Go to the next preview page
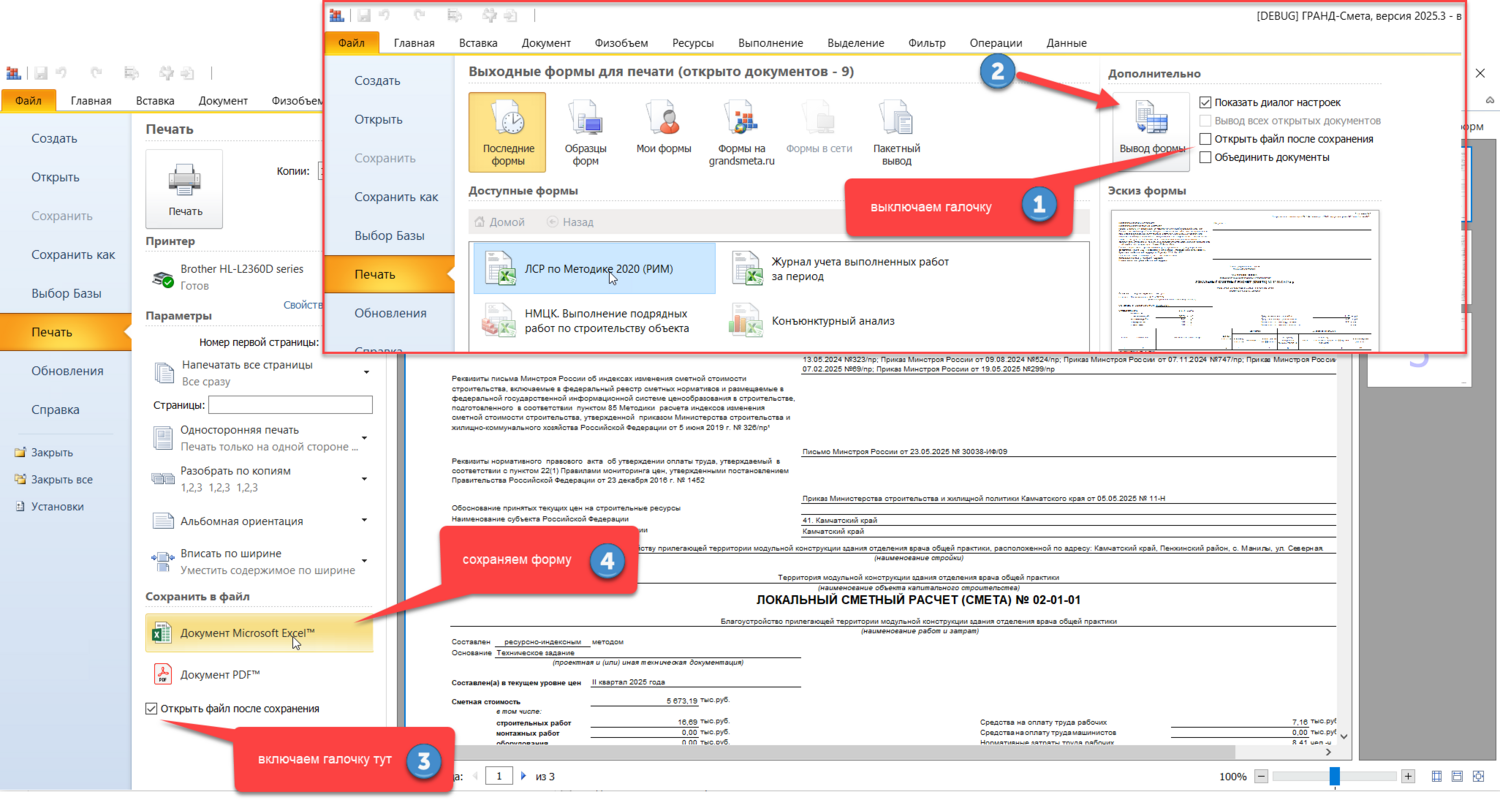This screenshot has height=800, width=1500. [523, 776]
